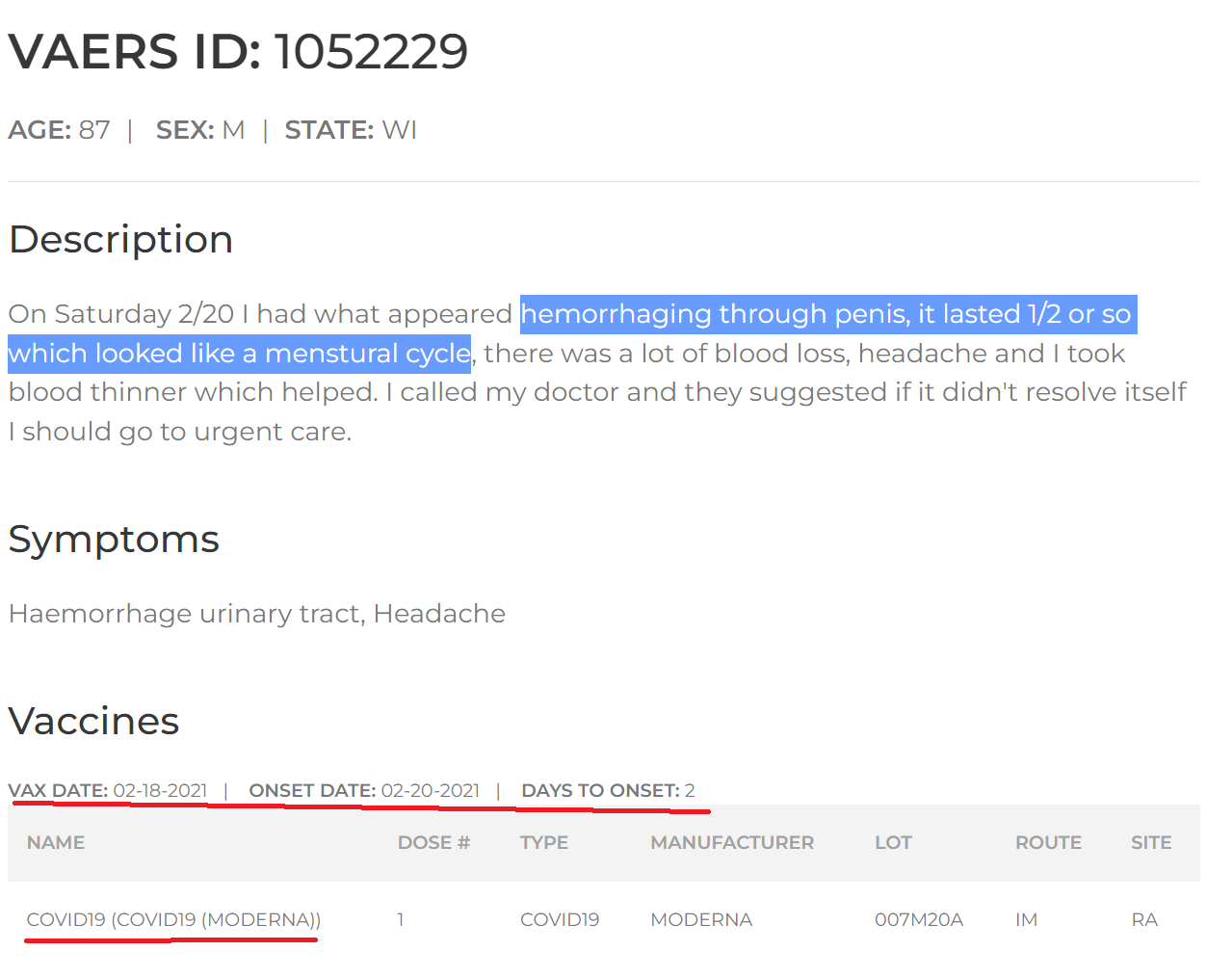Viewport: 1232px width, 978px height.
Task: Click the Symptoms section heading
Action: (x=114, y=539)
